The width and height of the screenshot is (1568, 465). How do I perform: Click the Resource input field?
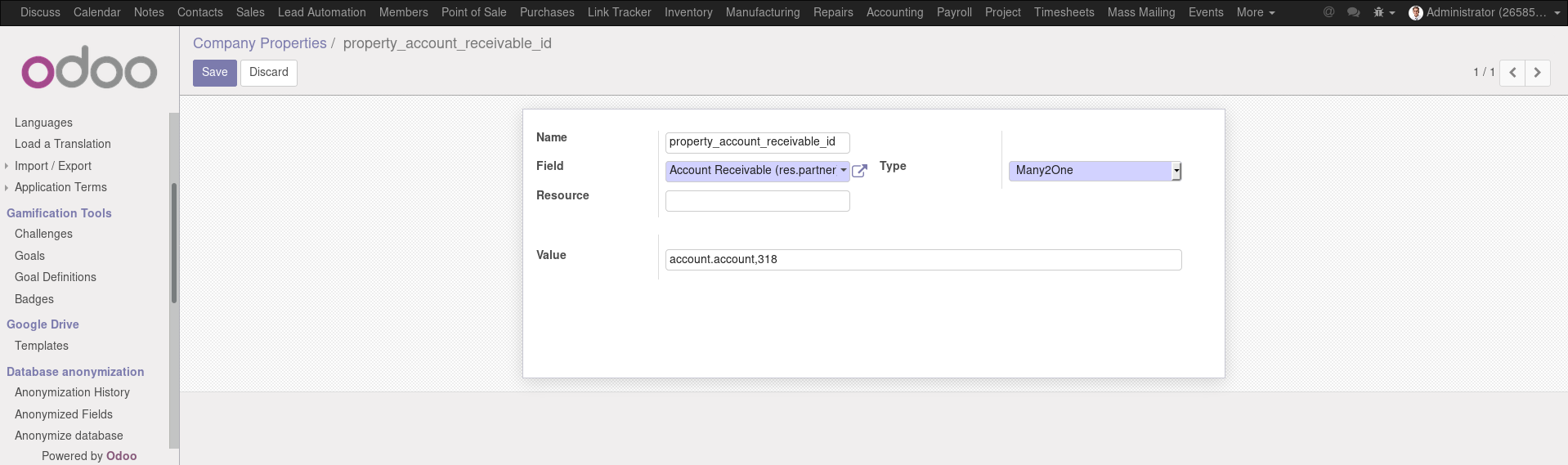pyautogui.click(x=757, y=201)
